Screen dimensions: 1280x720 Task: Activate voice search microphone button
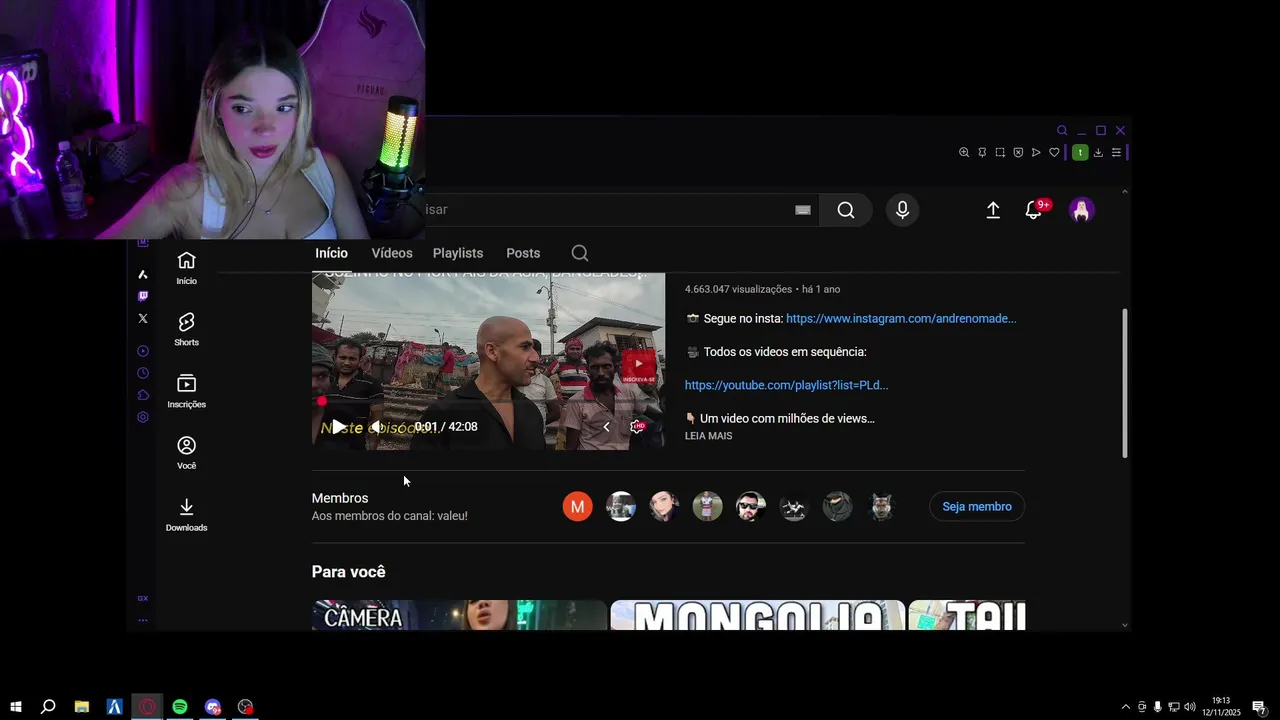902,210
